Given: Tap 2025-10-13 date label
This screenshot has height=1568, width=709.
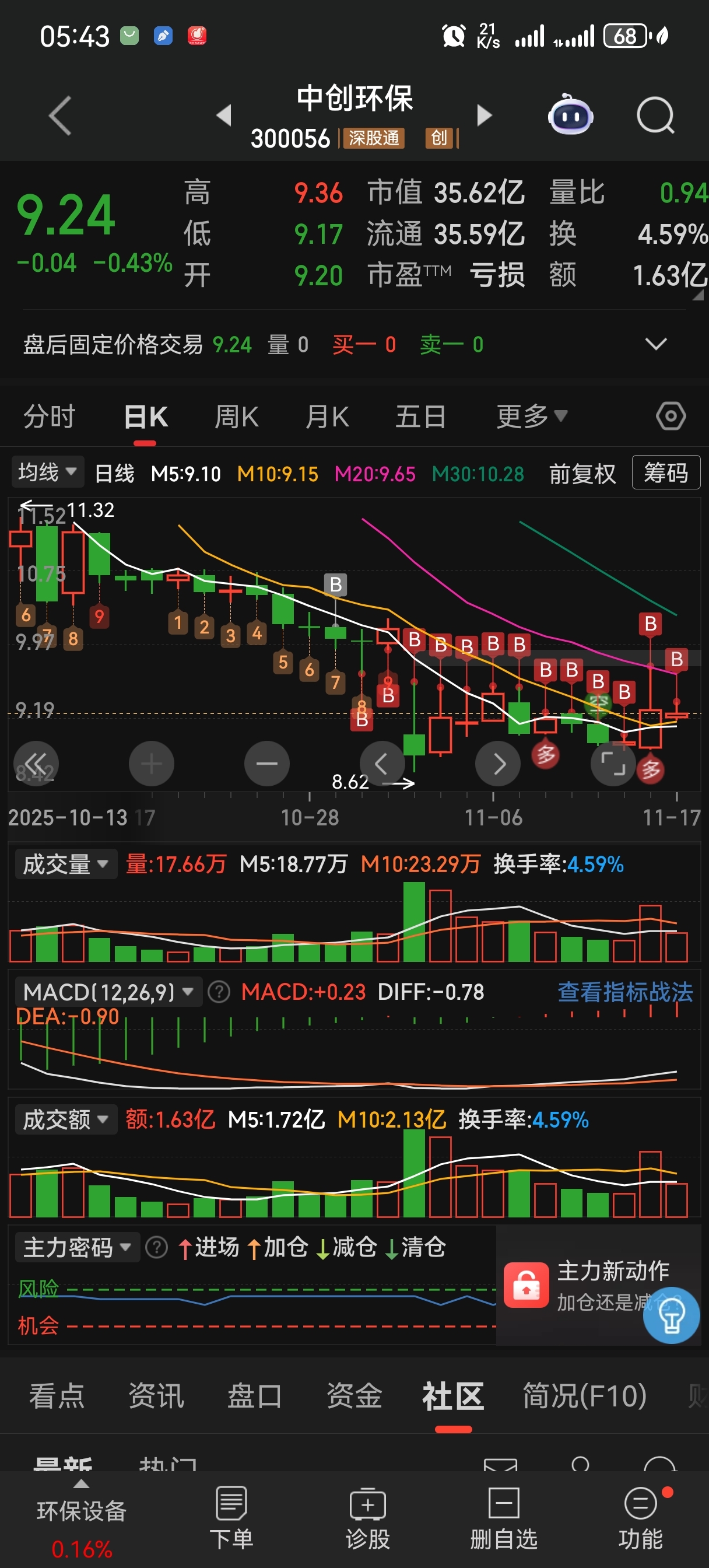Looking at the screenshot, I should pyautogui.click(x=68, y=817).
